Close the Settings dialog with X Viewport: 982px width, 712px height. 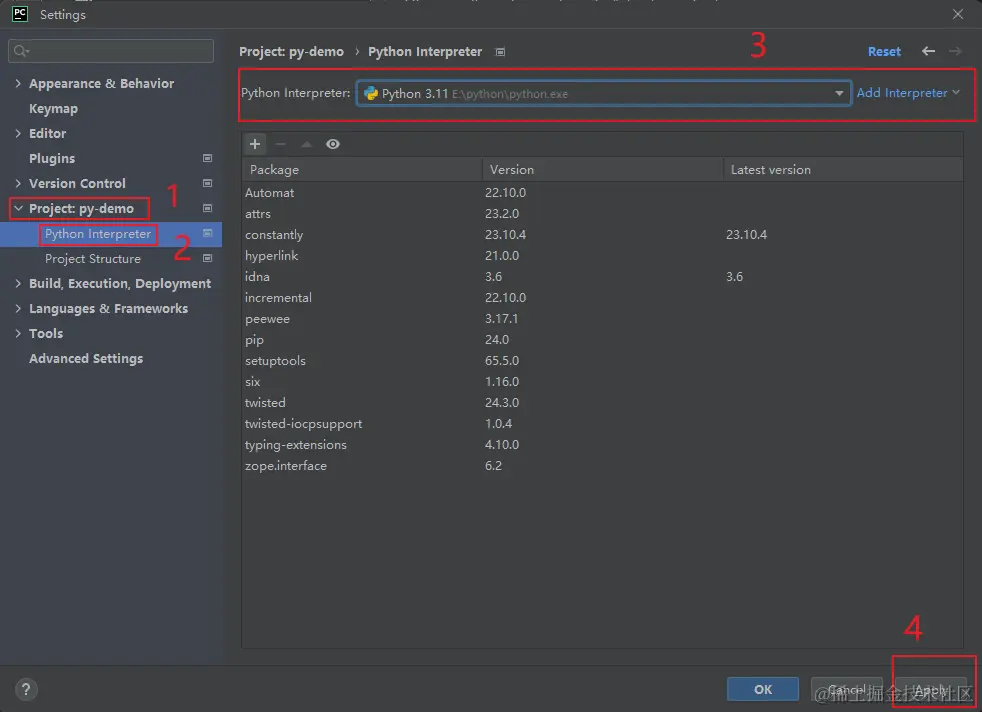coord(958,14)
